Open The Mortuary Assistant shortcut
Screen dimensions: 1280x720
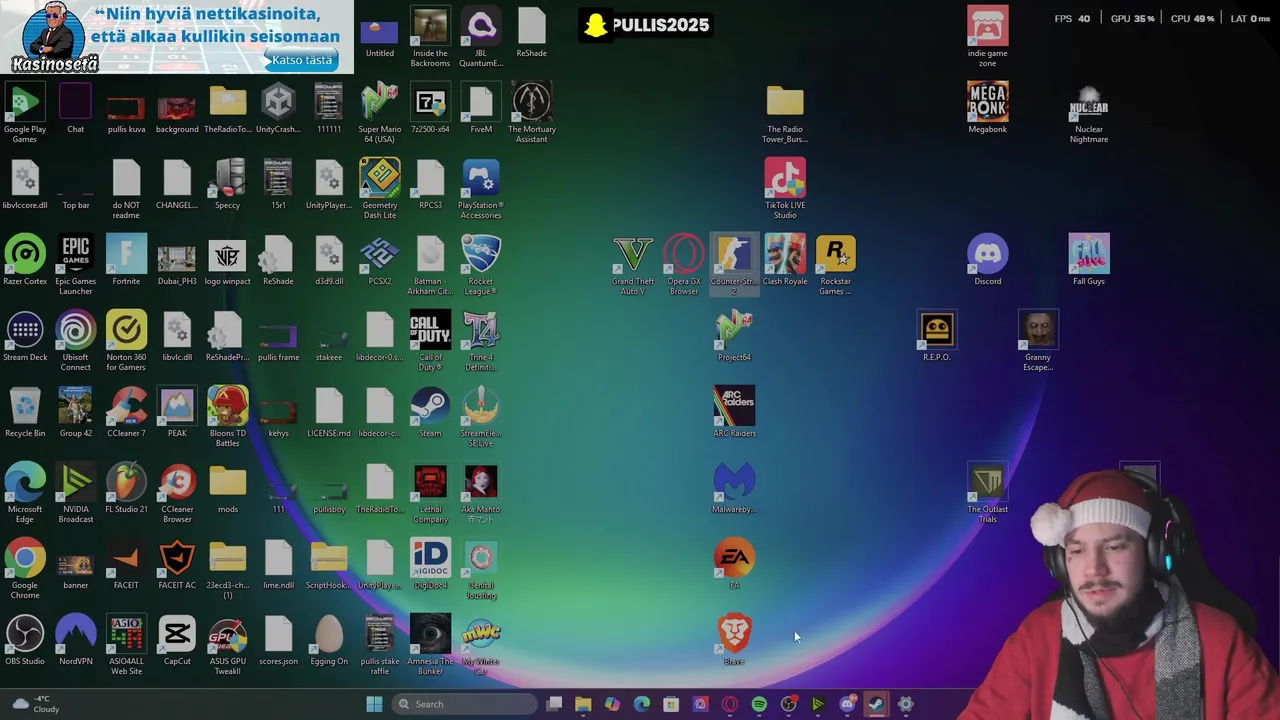click(x=532, y=112)
